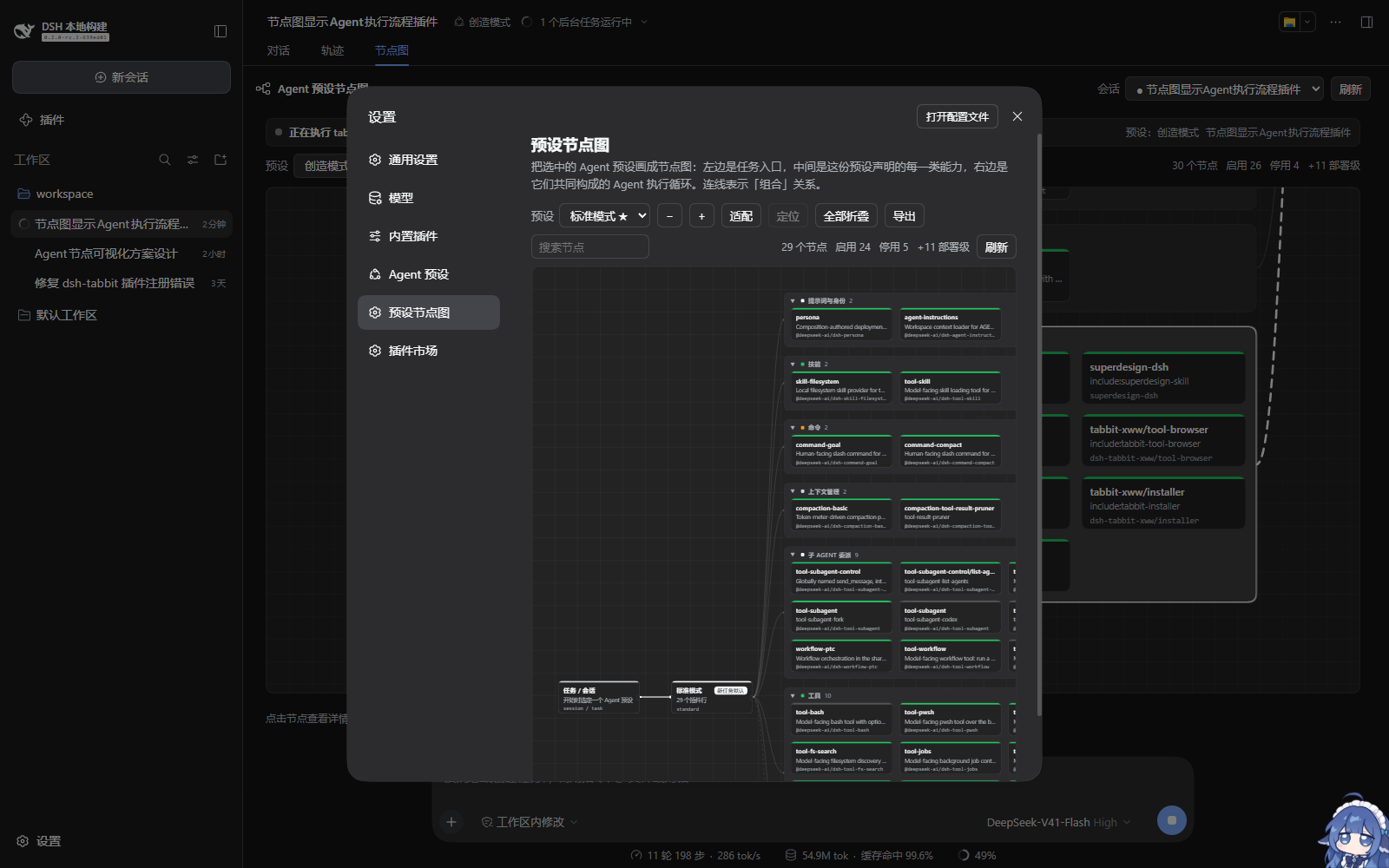The width and height of the screenshot is (1389, 868).
Task: Collapse the 命令 node group
Action: 793,428
